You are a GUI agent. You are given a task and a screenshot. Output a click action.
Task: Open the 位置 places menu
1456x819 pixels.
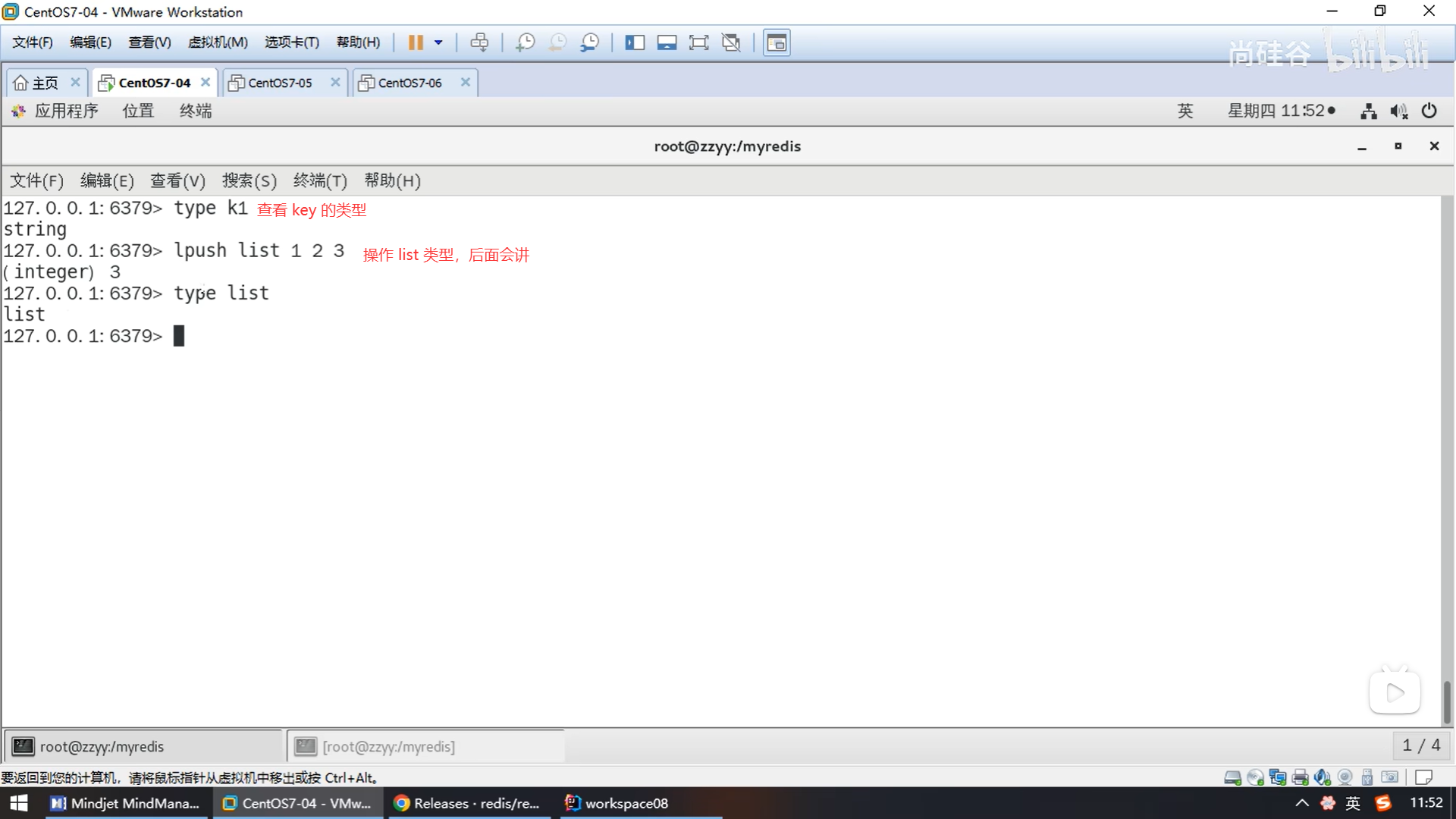[x=138, y=111]
